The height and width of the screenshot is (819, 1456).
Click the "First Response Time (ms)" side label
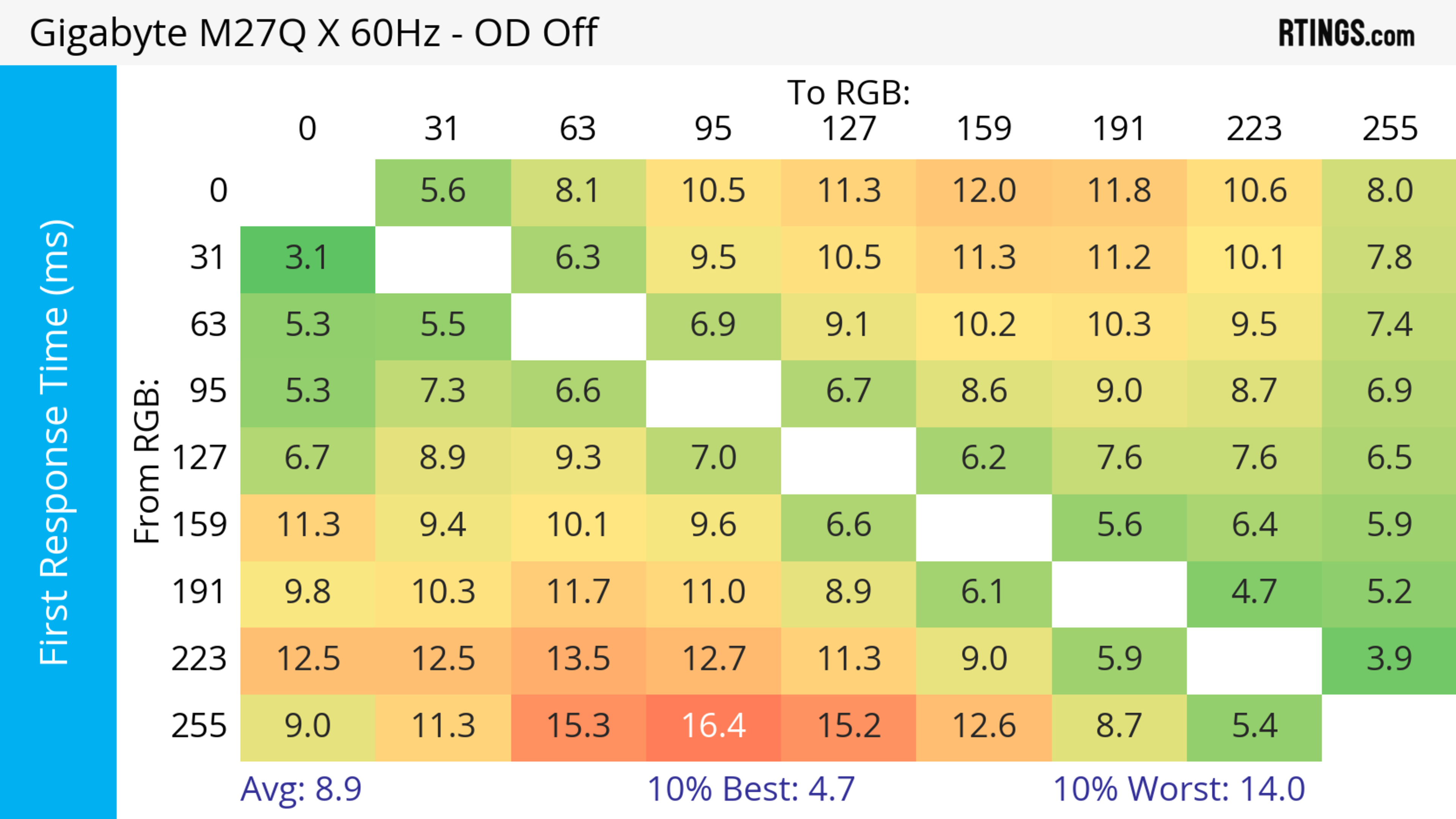[x=55, y=442]
